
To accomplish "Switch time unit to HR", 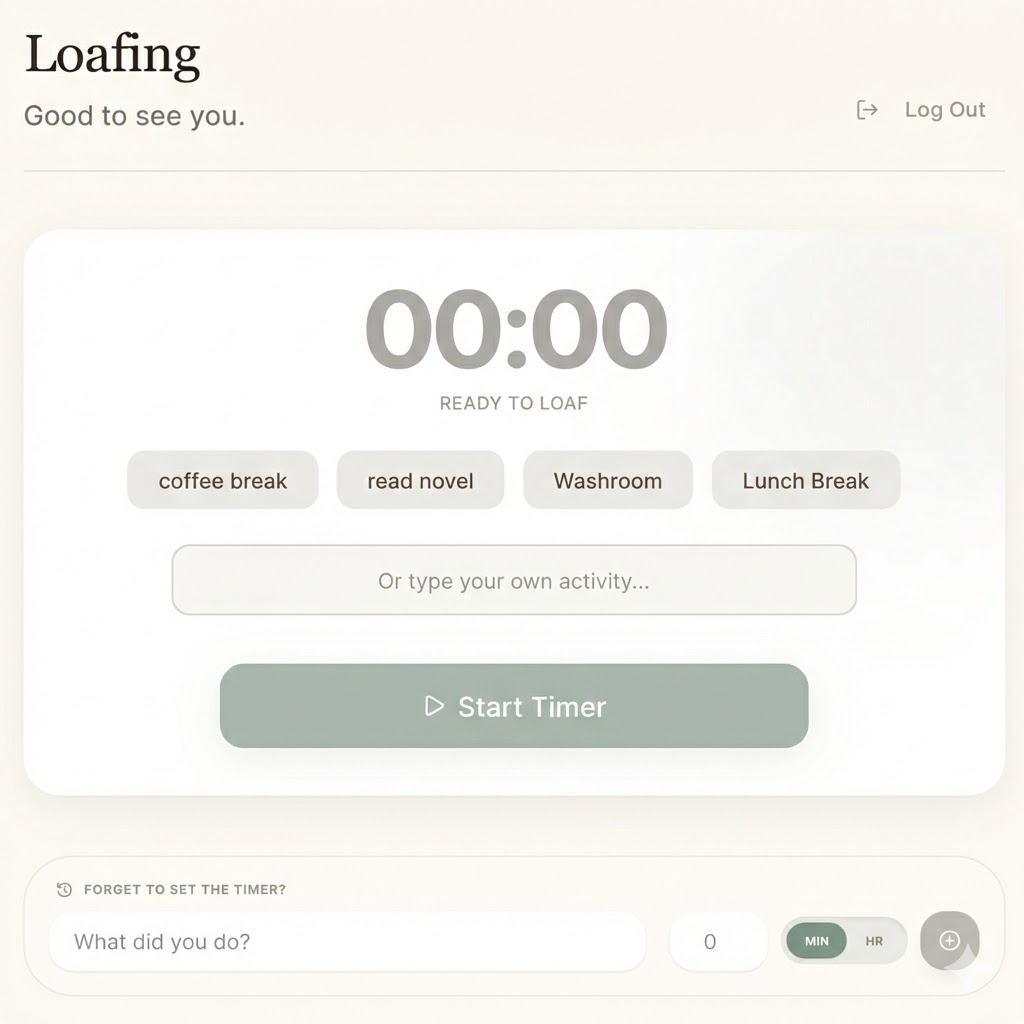I will (x=874, y=940).
